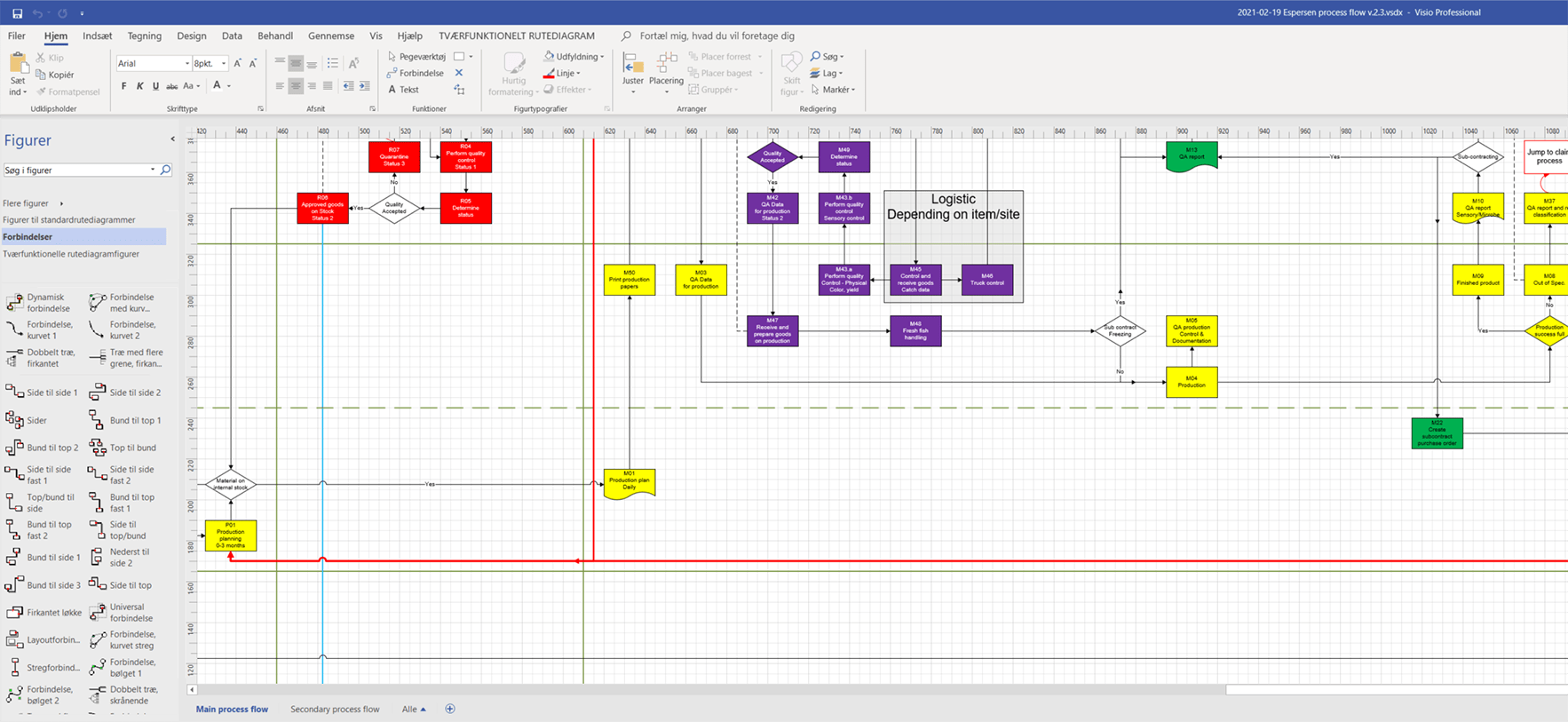Expand the Udfyldning fill dropdown
This screenshot has height=722, width=1568.
pyautogui.click(x=601, y=57)
